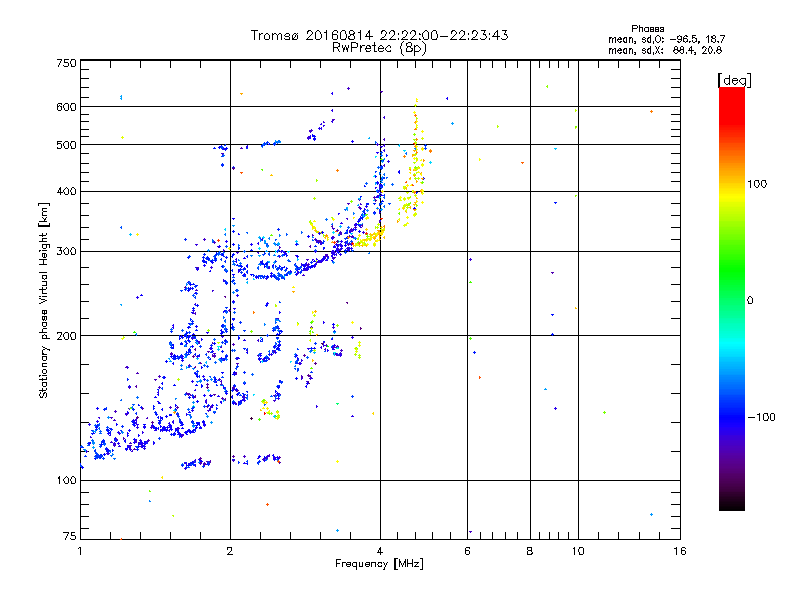Click the colorbar tick label '100'
The image size is (800, 600).
click(757, 184)
